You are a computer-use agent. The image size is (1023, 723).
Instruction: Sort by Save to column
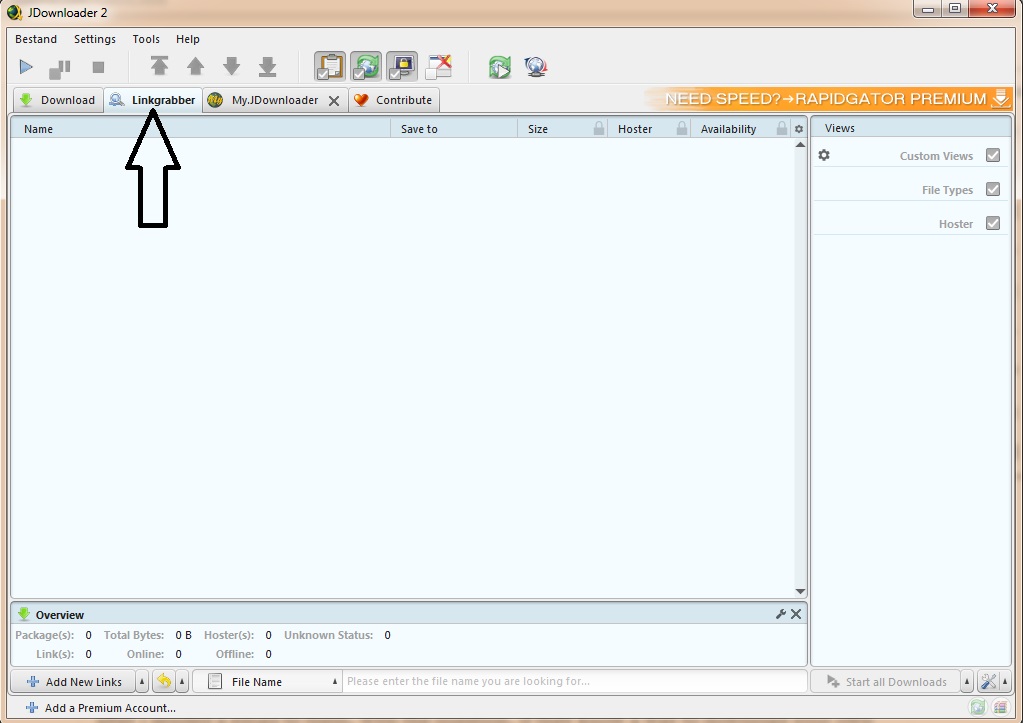(454, 129)
